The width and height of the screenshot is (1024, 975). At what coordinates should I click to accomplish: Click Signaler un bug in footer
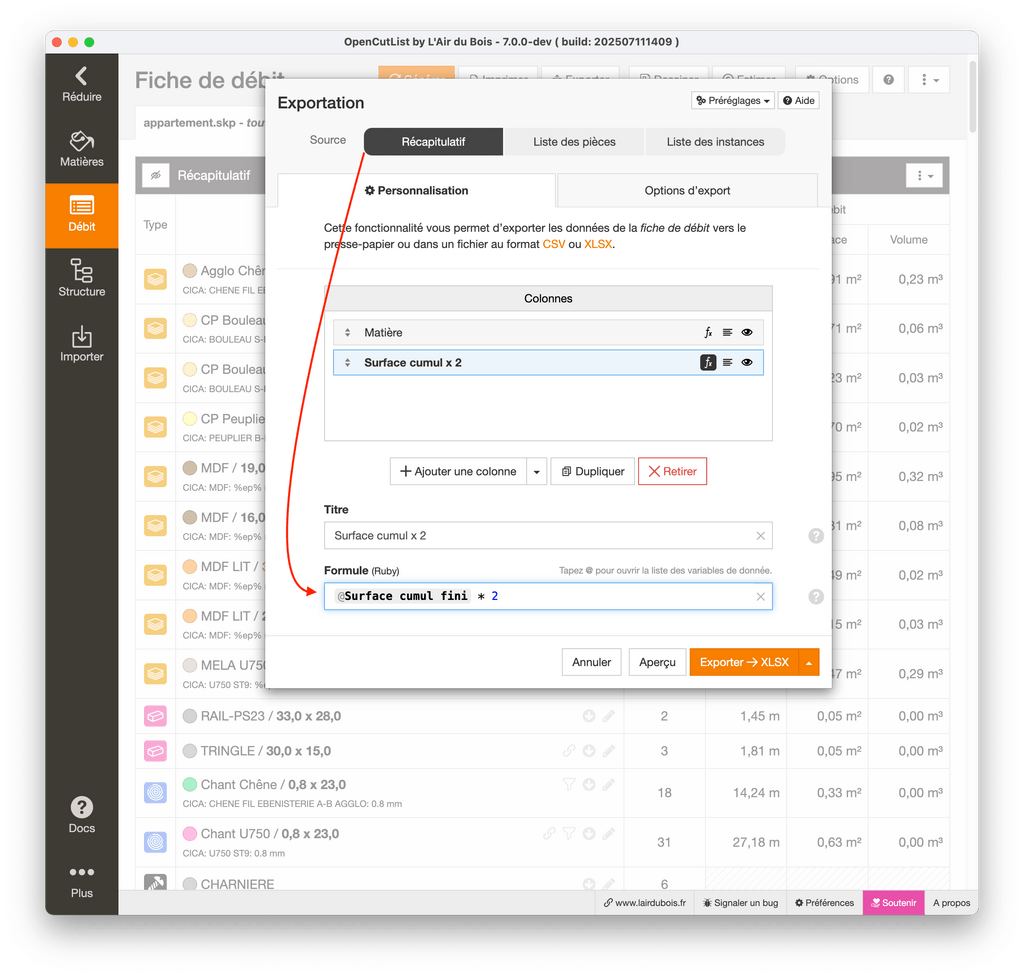(x=741, y=903)
